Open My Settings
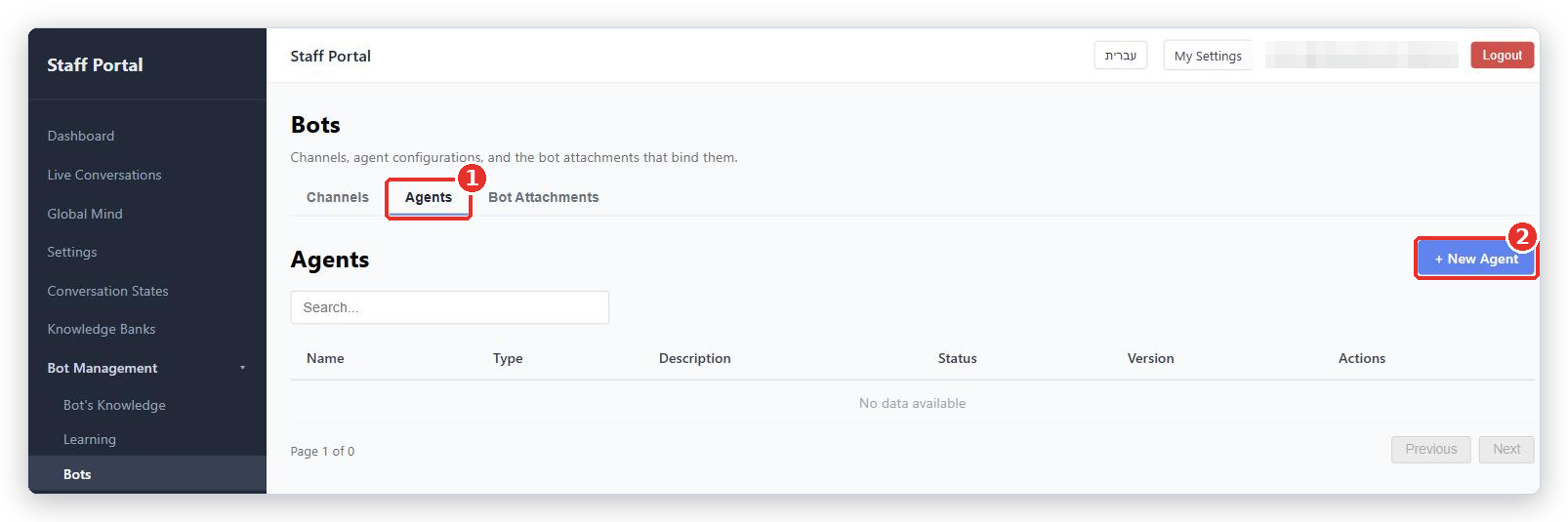Viewport: 1568px width, 522px height. [x=1208, y=56]
